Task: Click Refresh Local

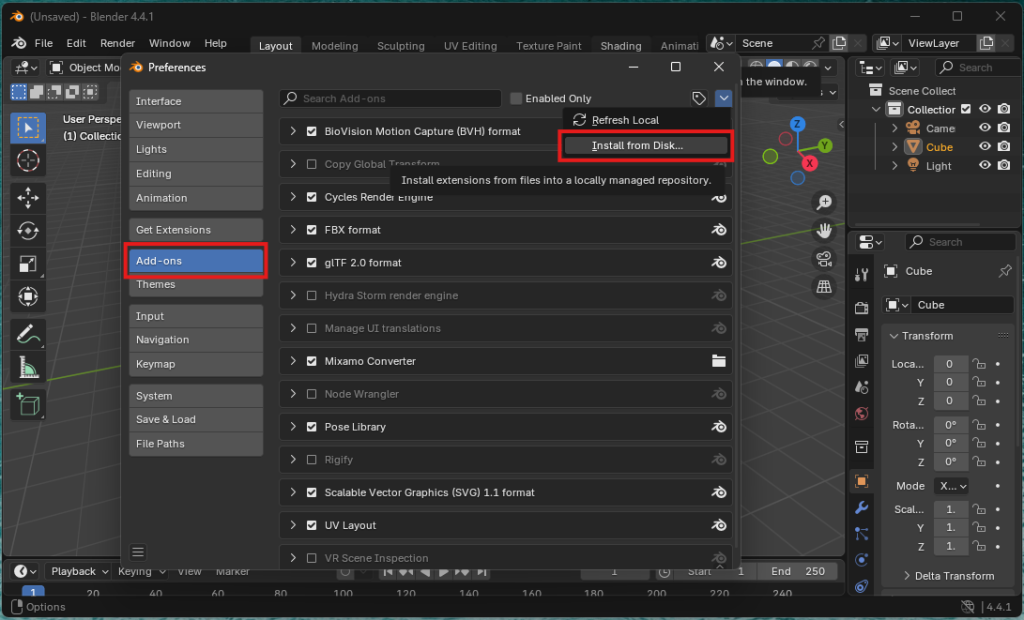Action: pyautogui.click(x=646, y=120)
